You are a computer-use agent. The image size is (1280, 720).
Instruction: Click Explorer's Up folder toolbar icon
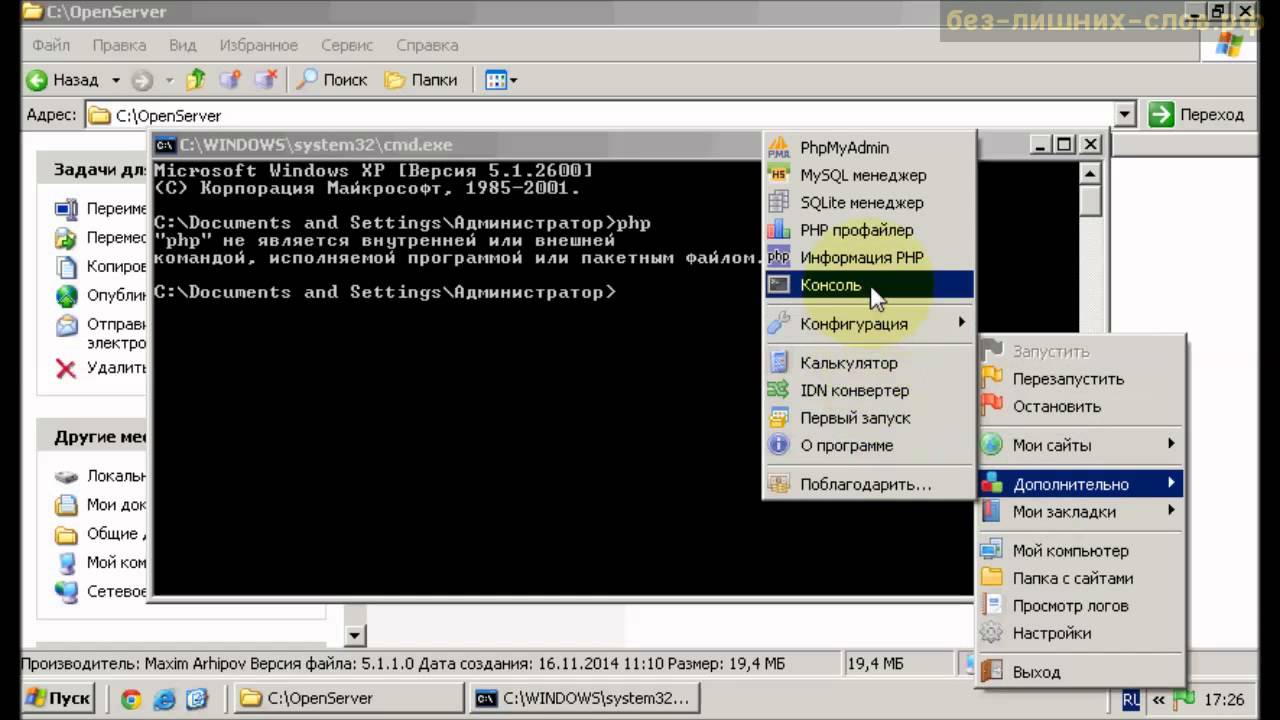click(196, 80)
